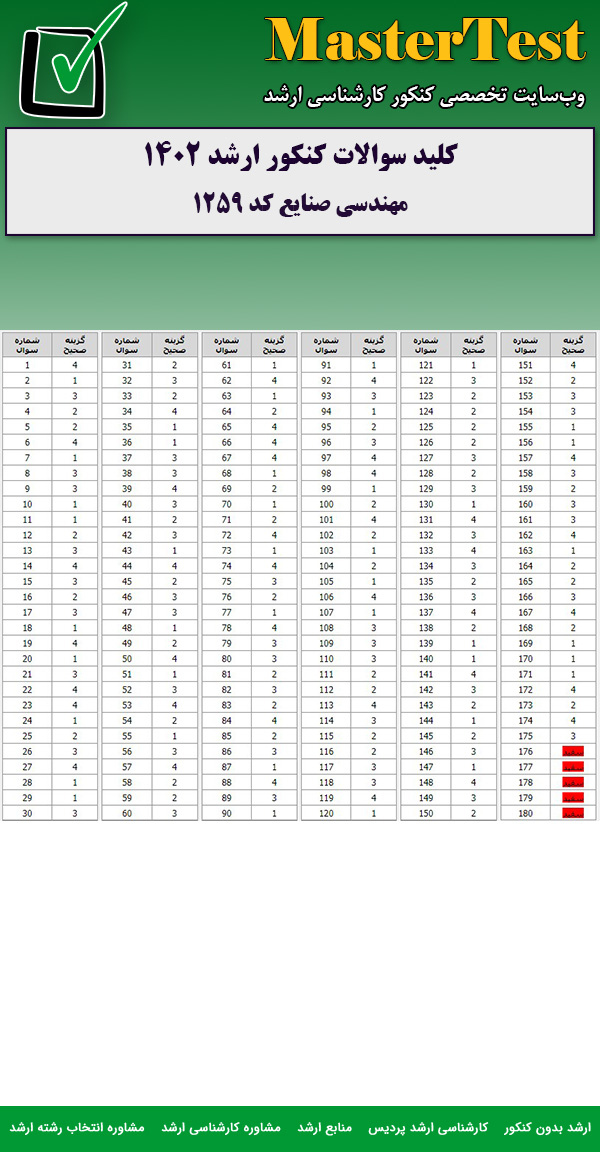Click the red answer cell for question 180
The width and height of the screenshot is (600, 1152).
[x=573, y=813]
